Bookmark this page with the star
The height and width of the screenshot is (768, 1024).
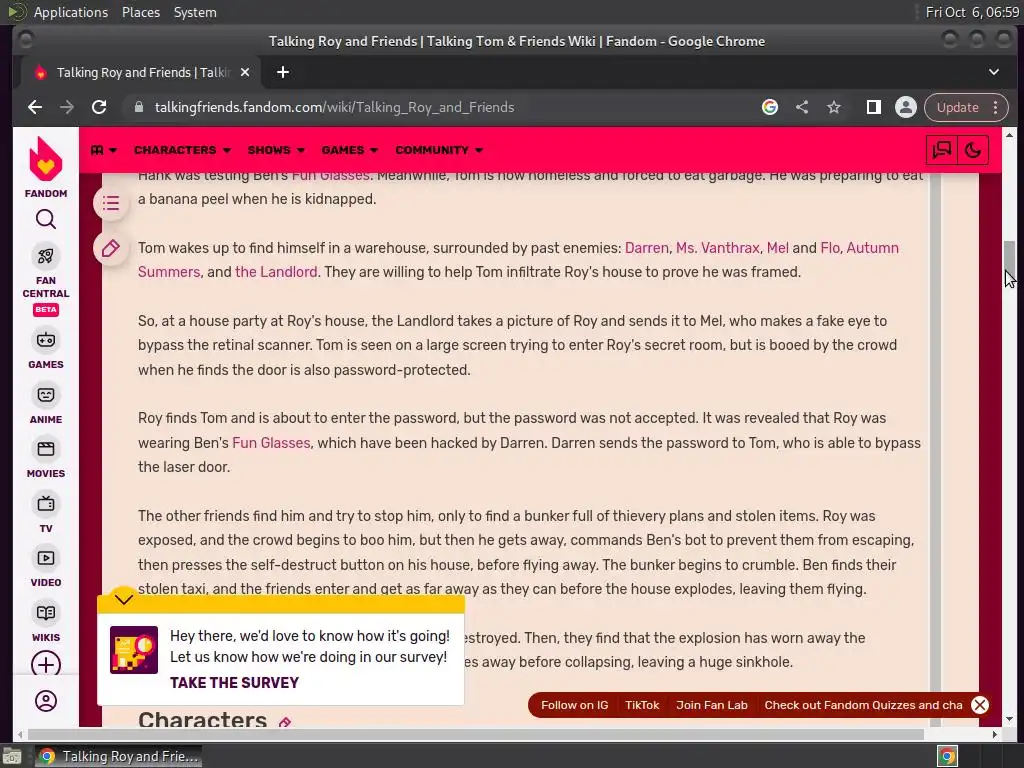(834, 107)
